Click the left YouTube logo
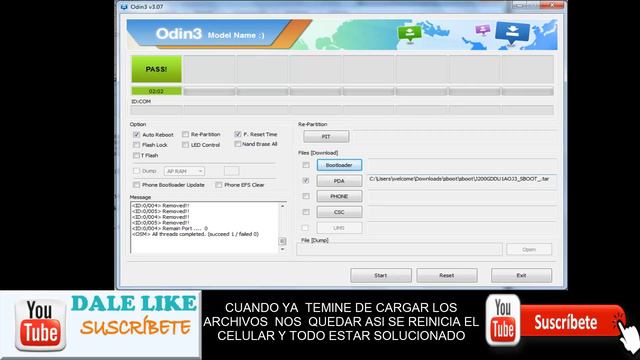 [x=40, y=325]
